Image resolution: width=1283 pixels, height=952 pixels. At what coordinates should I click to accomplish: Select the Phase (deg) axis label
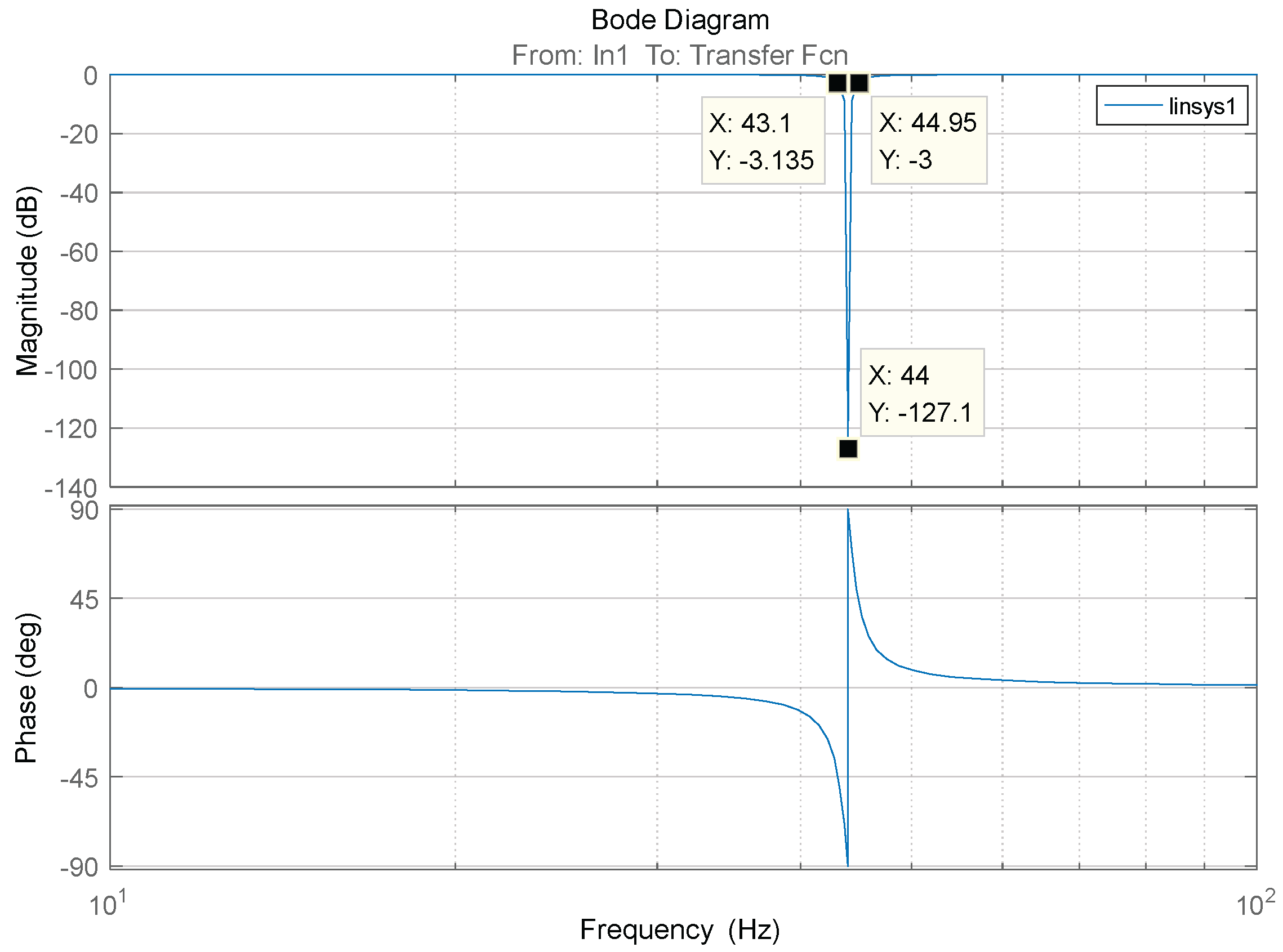(26, 688)
